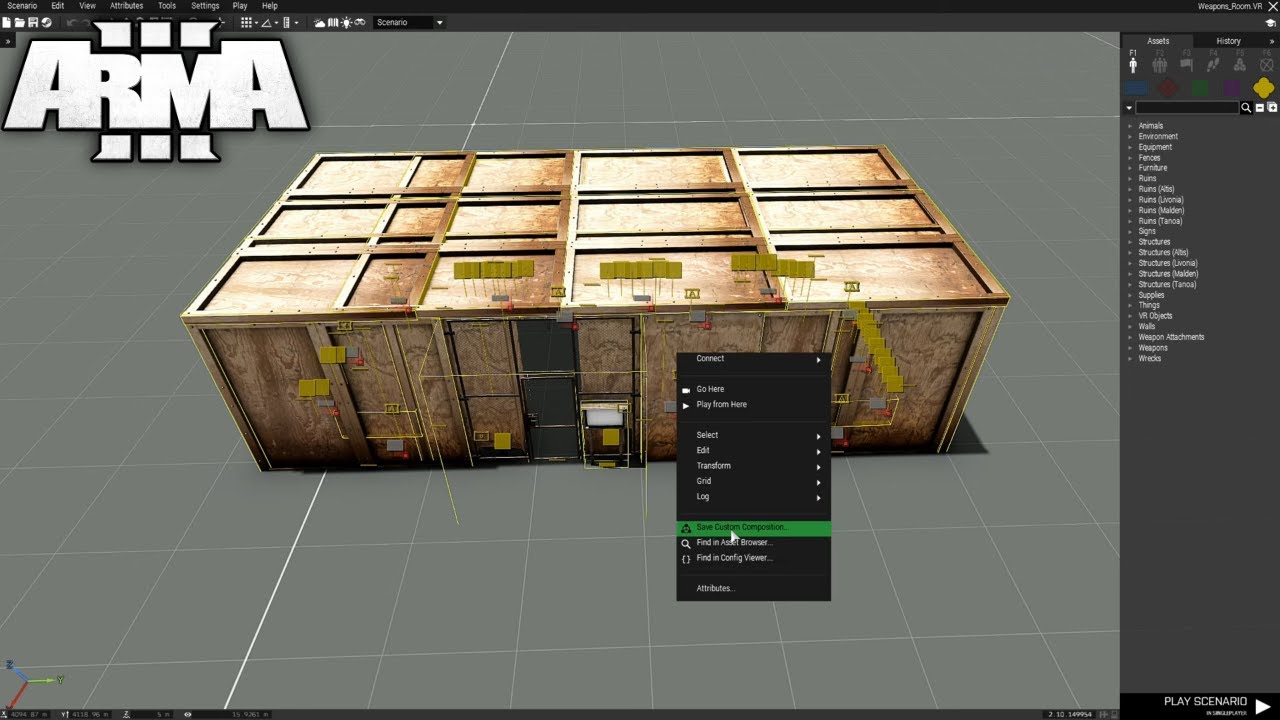
Task: Open the Help menu
Action: (270, 6)
